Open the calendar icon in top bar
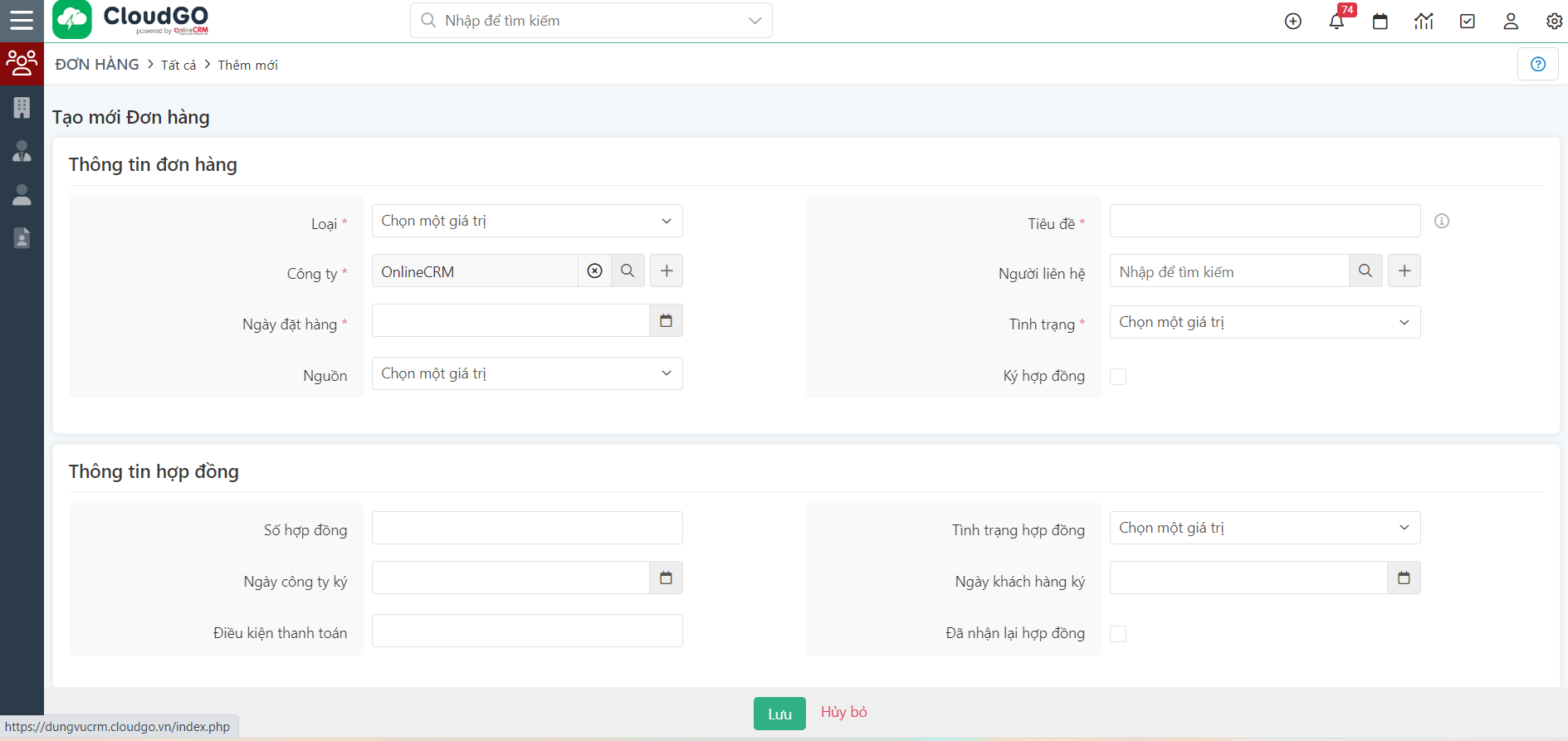1568x741 pixels. click(x=1380, y=22)
